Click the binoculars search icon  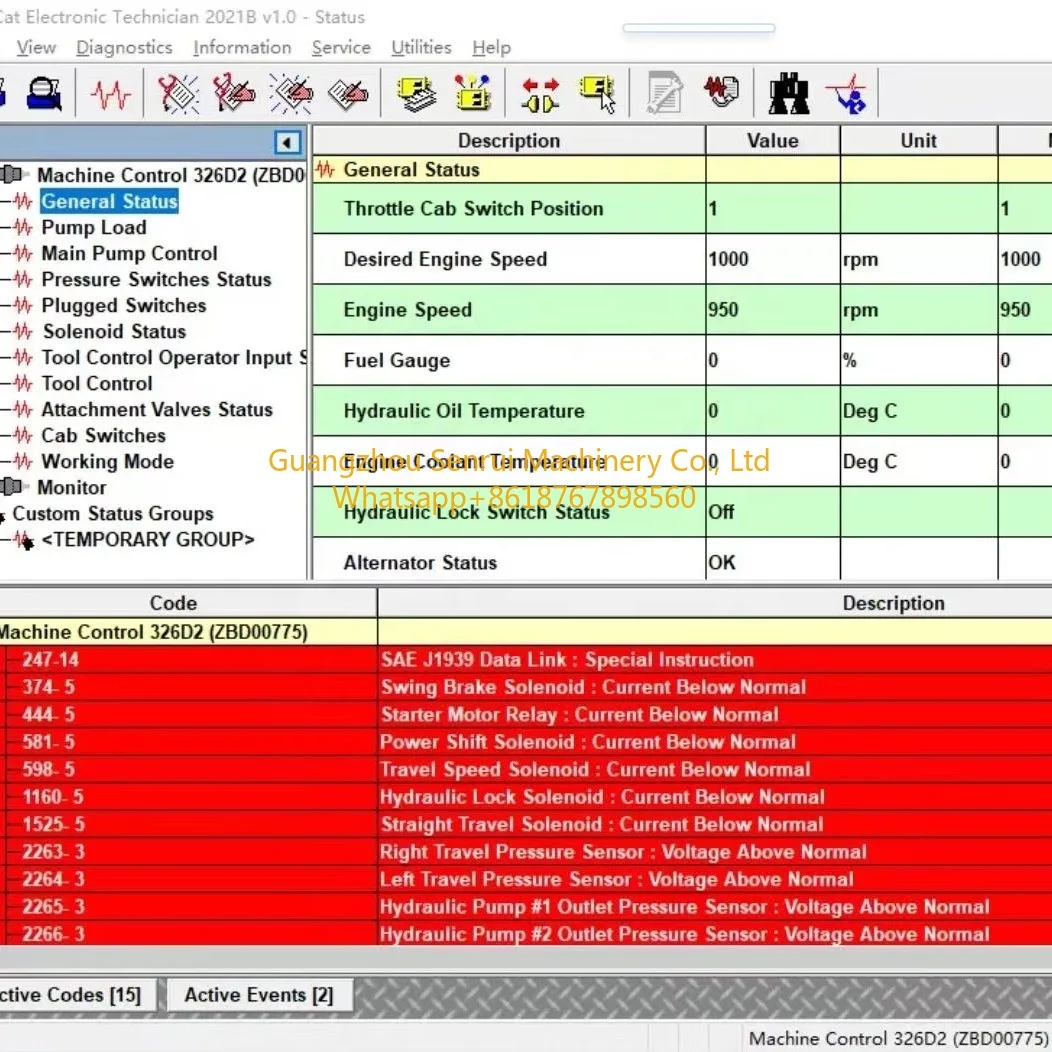tap(788, 93)
